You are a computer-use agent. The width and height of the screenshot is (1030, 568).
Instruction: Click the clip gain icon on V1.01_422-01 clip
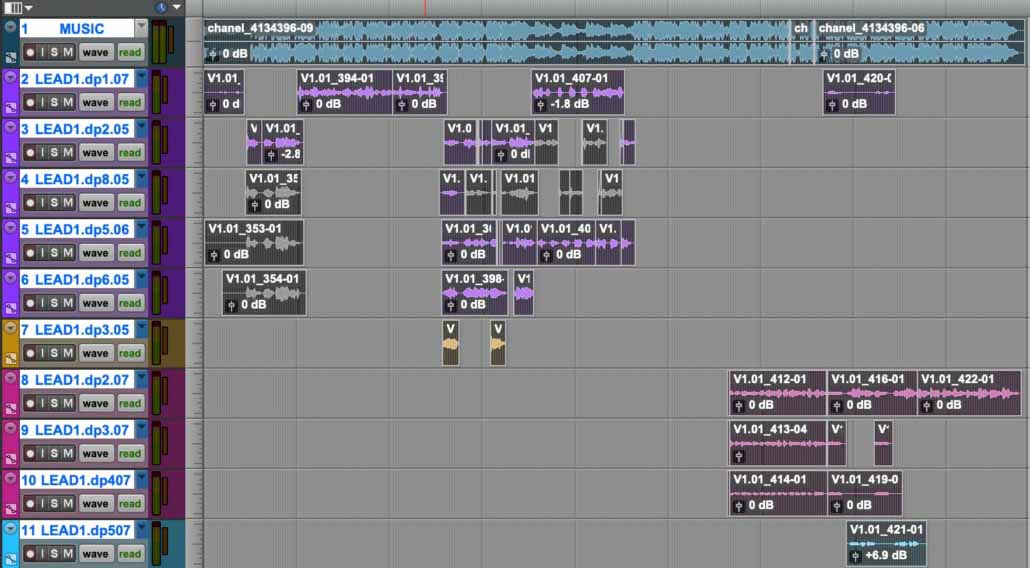(927, 405)
